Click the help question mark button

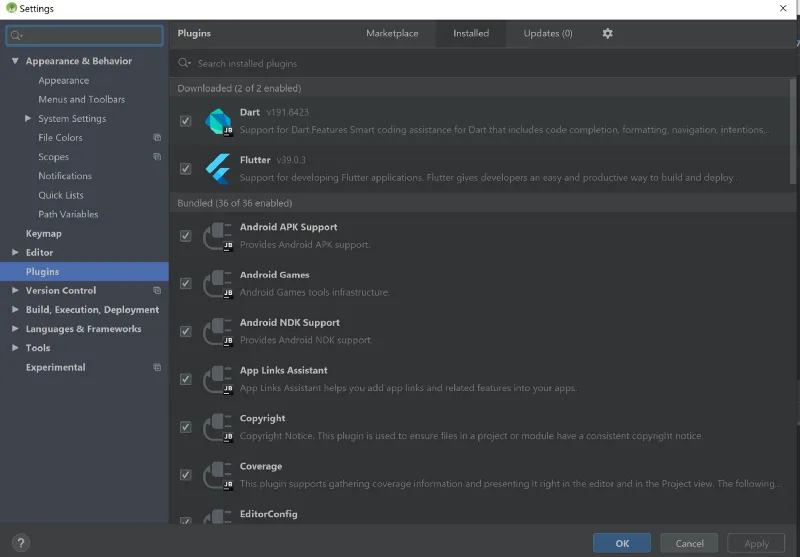coord(21,543)
